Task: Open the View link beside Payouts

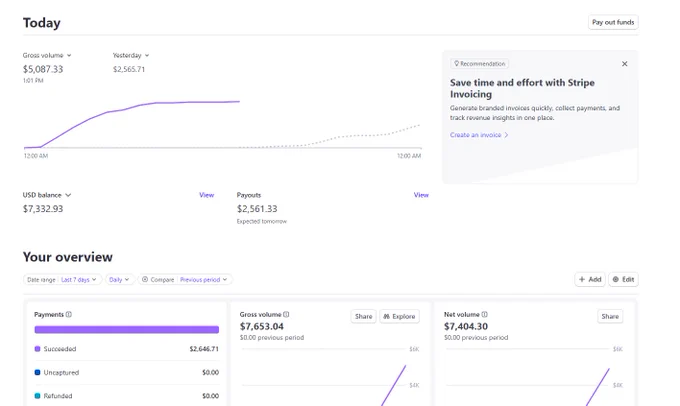Action: (x=421, y=195)
